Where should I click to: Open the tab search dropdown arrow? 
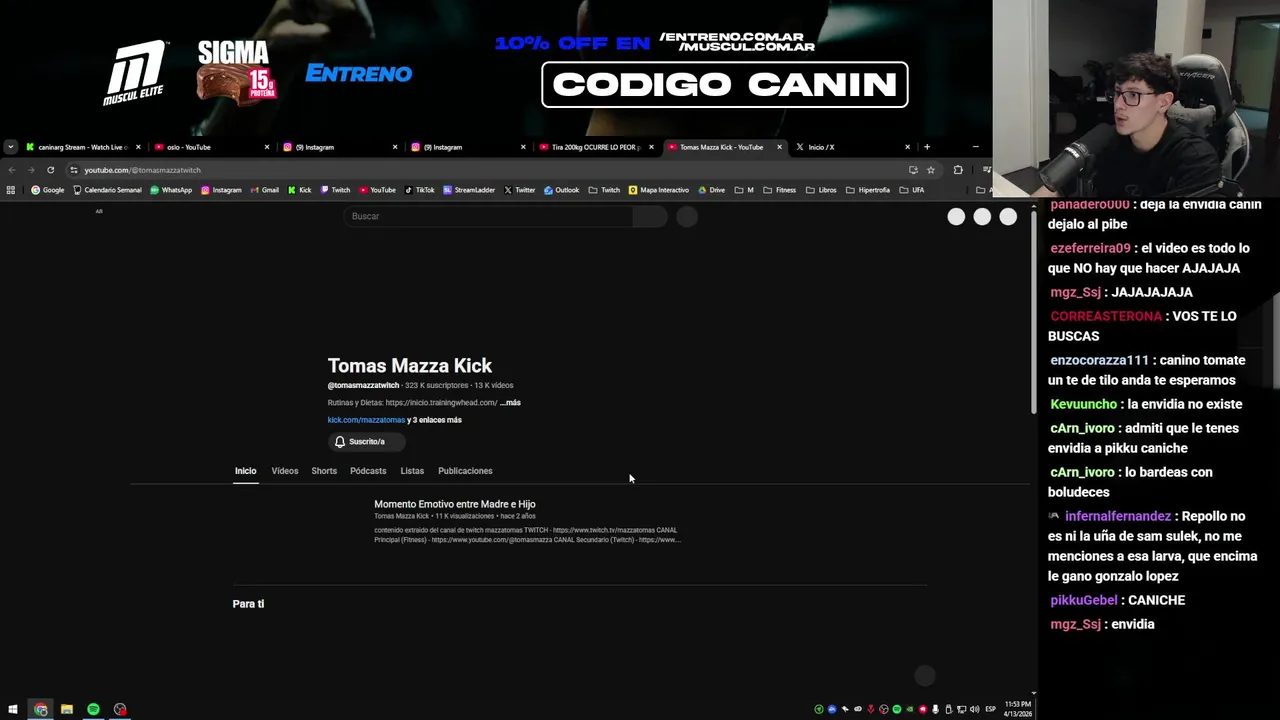10,147
